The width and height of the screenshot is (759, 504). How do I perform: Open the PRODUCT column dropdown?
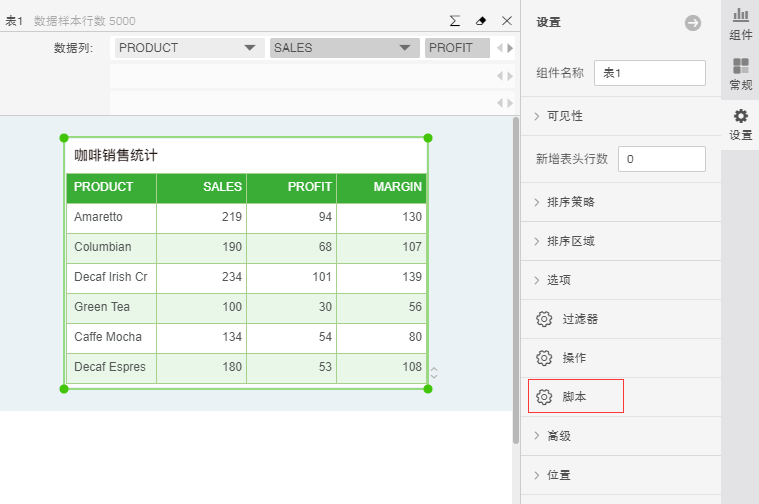point(250,48)
